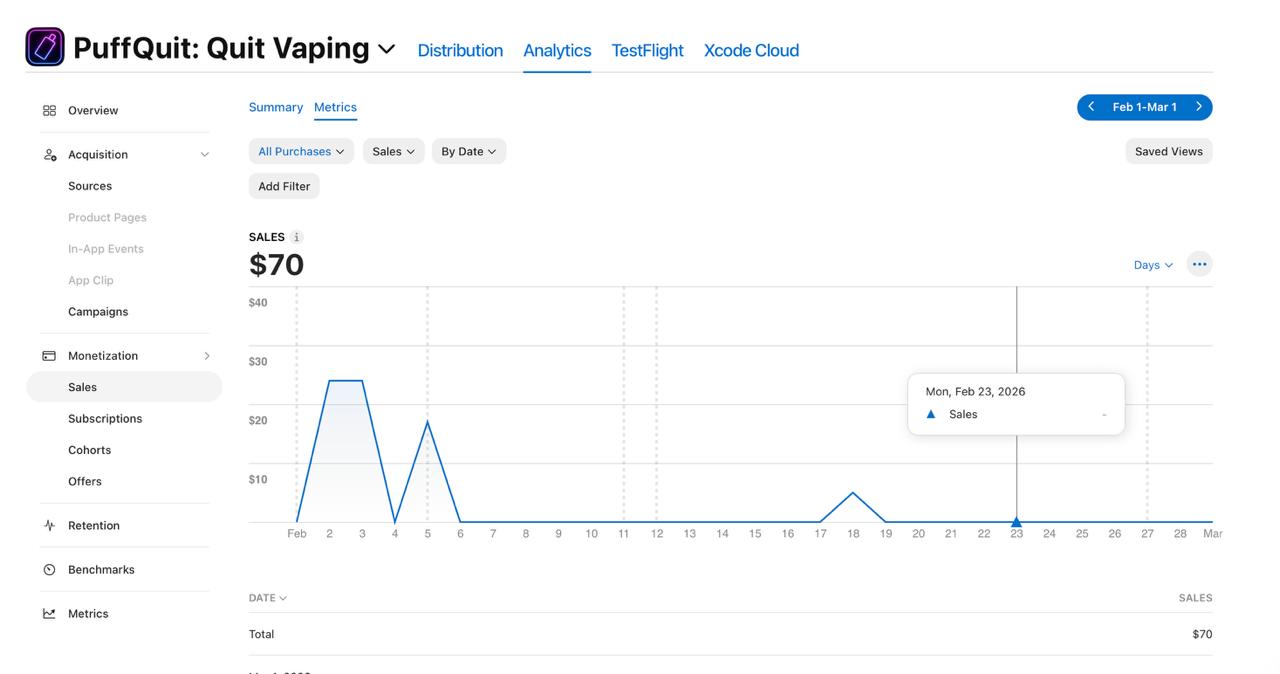The image size is (1280, 674).
Task: Click the Monetization card icon
Action: point(49,356)
